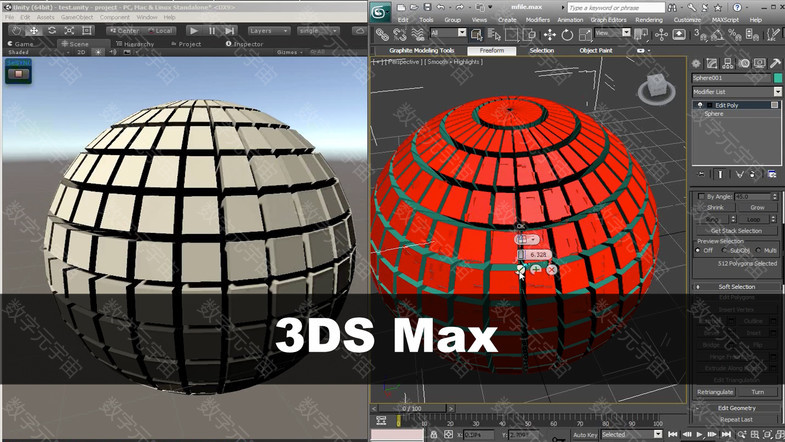Viewport: 785px width, 442px height.
Task: Select SubObj preview selection radio
Action: tap(724, 250)
